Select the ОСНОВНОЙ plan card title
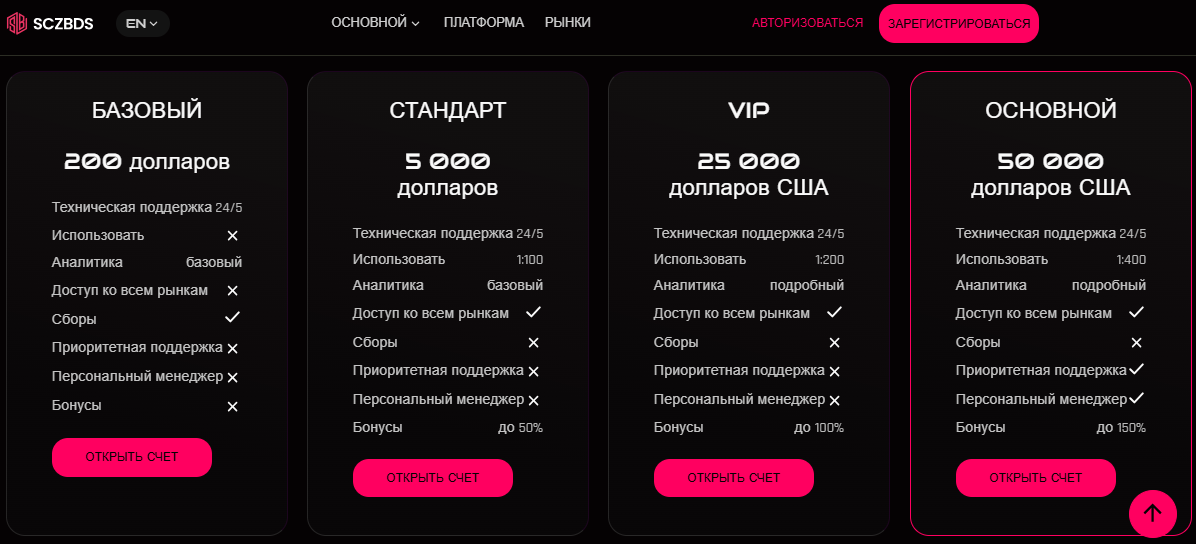Screen dimensions: 1196x544 coord(1051,110)
